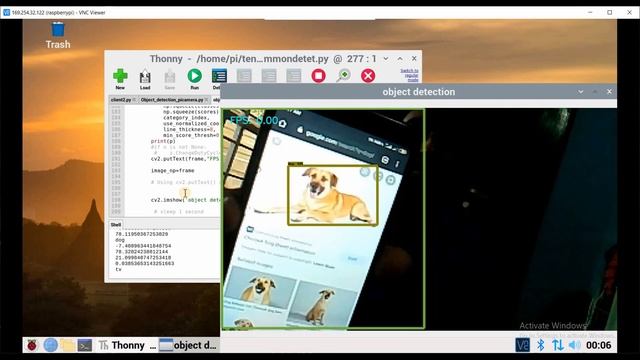Viewport: 640px width, 360px height.
Task: Click the Thonny window title text
Action: point(263,59)
